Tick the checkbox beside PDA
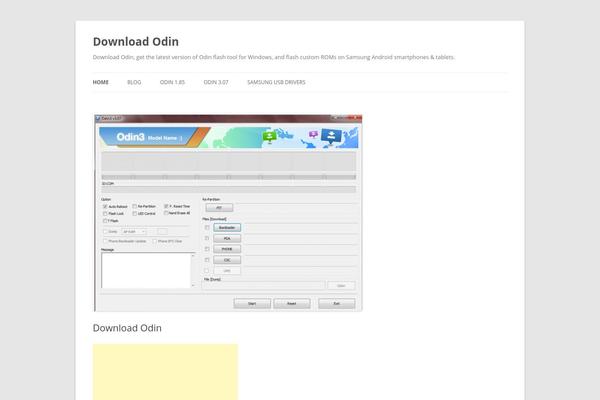The width and height of the screenshot is (600, 400). click(x=207, y=238)
